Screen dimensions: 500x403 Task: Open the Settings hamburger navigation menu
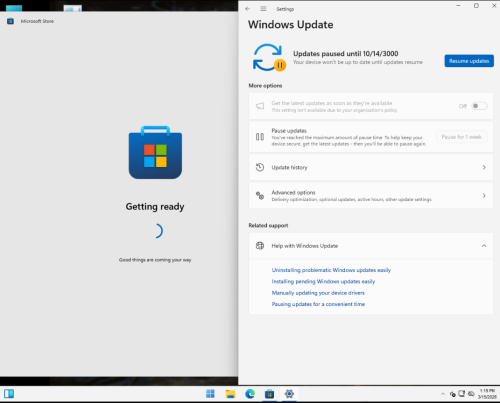(x=263, y=9)
